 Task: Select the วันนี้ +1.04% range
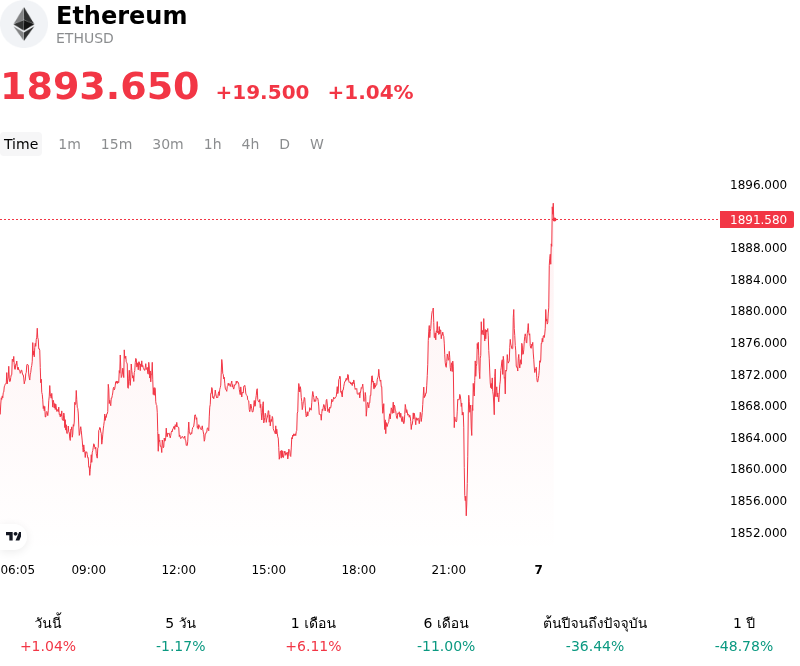coord(48,634)
